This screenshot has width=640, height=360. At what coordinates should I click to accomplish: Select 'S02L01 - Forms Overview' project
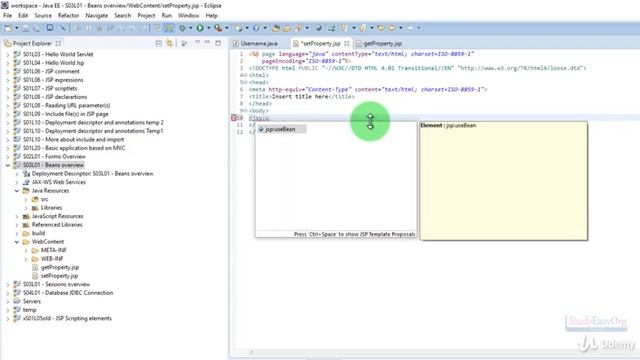point(54,156)
